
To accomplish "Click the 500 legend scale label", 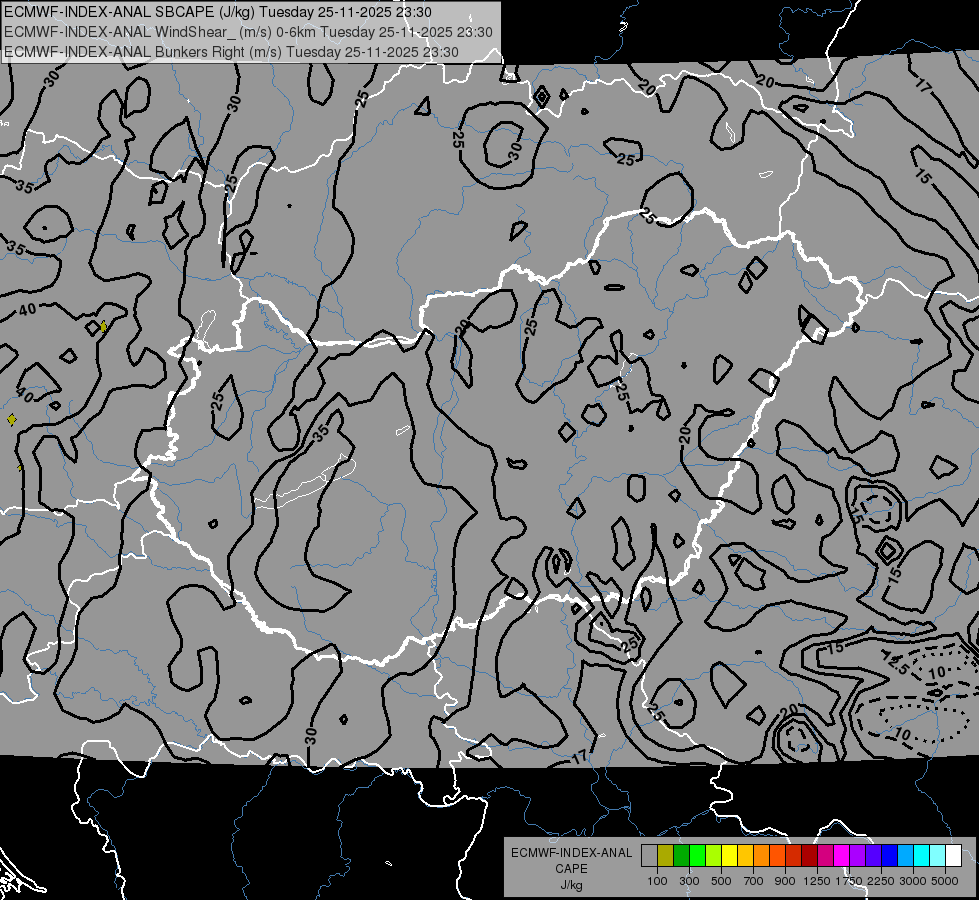I will [721, 881].
